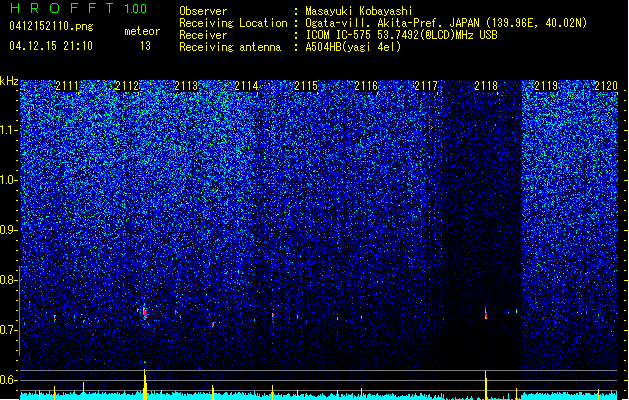Screen dimensions: 629x400
Task: Click the Receiving antenna label
Action: click(230, 47)
